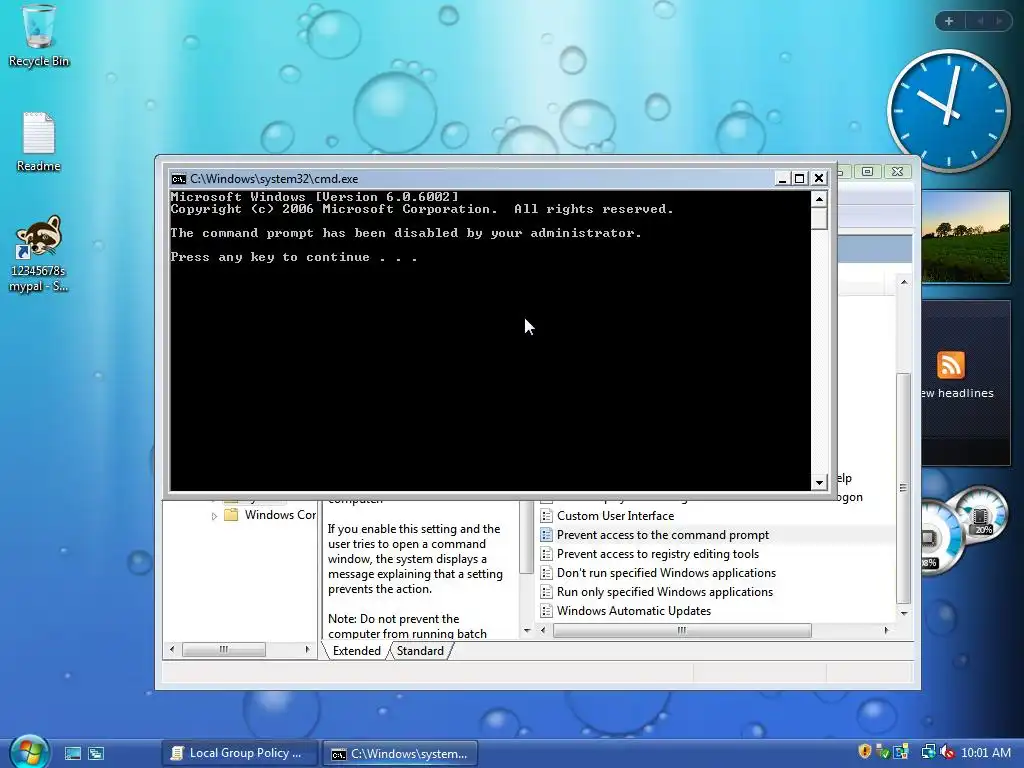Click the sidebar add gadget plus button
This screenshot has width=1024, height=768.
tap(949, 21)
